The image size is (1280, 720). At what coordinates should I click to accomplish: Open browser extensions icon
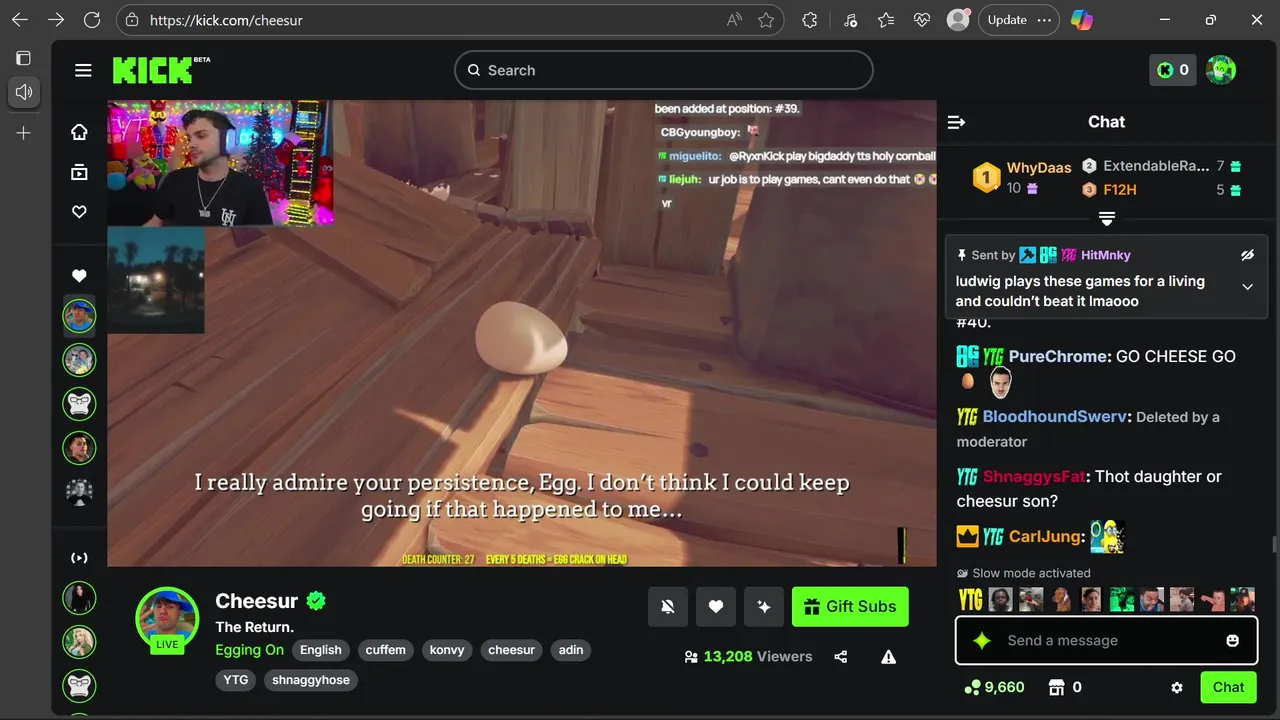(810, 20)
